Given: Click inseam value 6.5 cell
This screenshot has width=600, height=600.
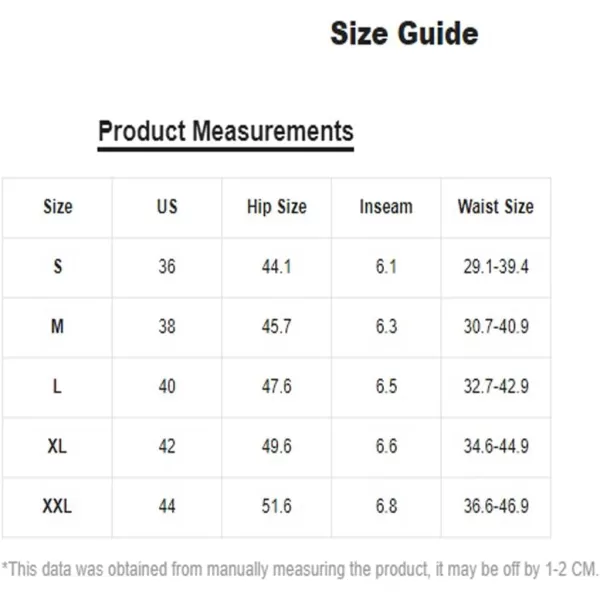Looking at the screenshot, I should coord(386,386).
